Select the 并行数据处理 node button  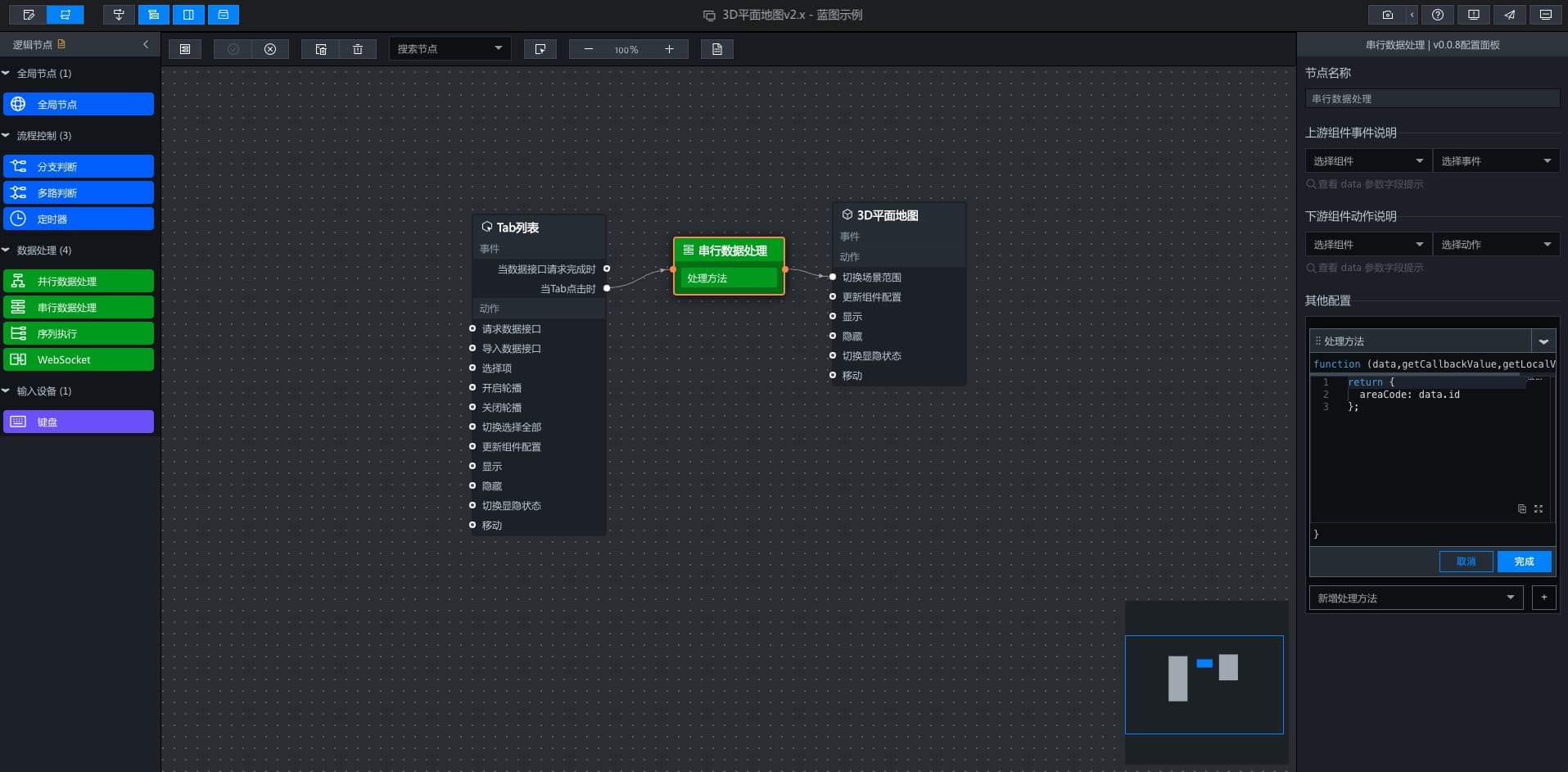click(79, 281)
